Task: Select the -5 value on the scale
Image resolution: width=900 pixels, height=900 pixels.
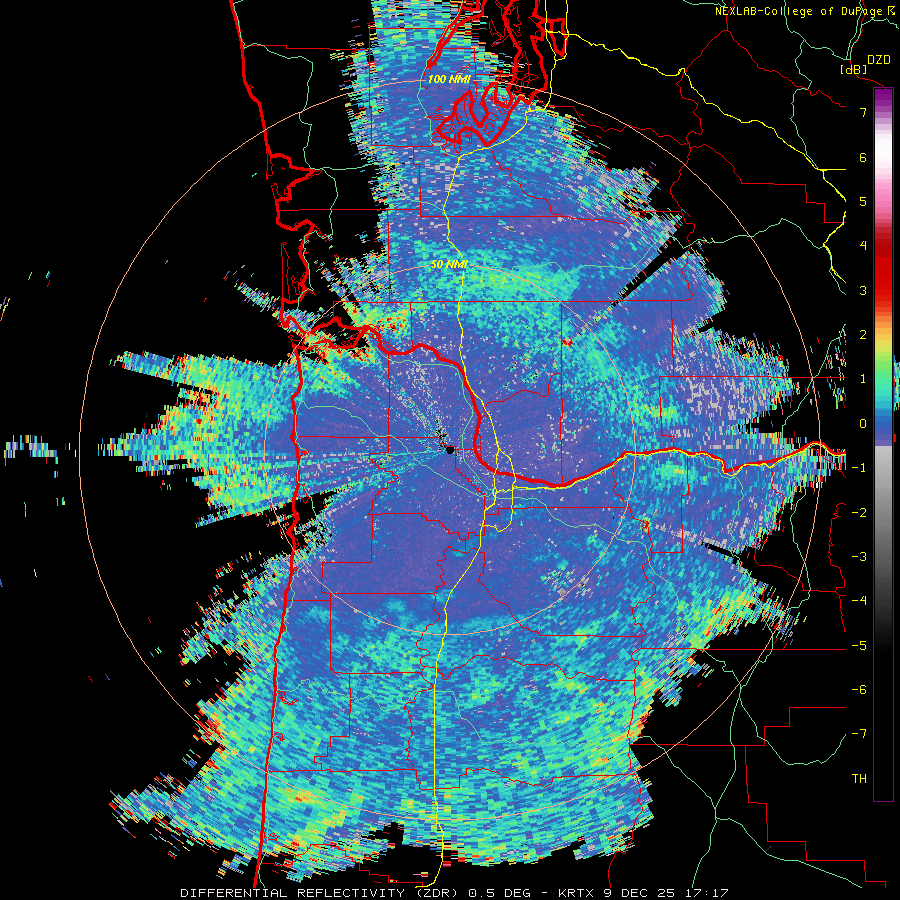Action: coord(859,646)
